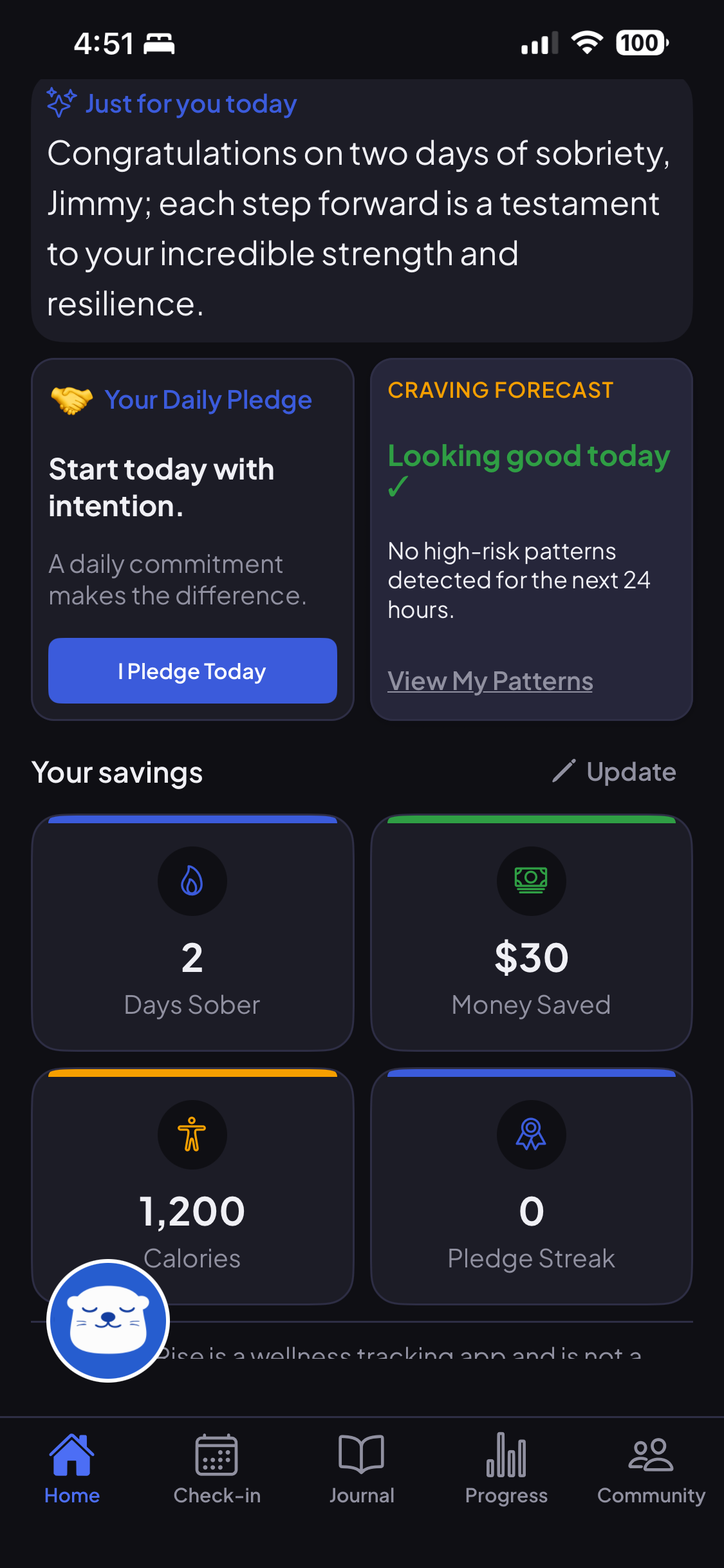The width and height of the screenshot is (724, 1568).
Task: Tap the handshake icon beside Your Daily Pledge
Action: (72, 400)
